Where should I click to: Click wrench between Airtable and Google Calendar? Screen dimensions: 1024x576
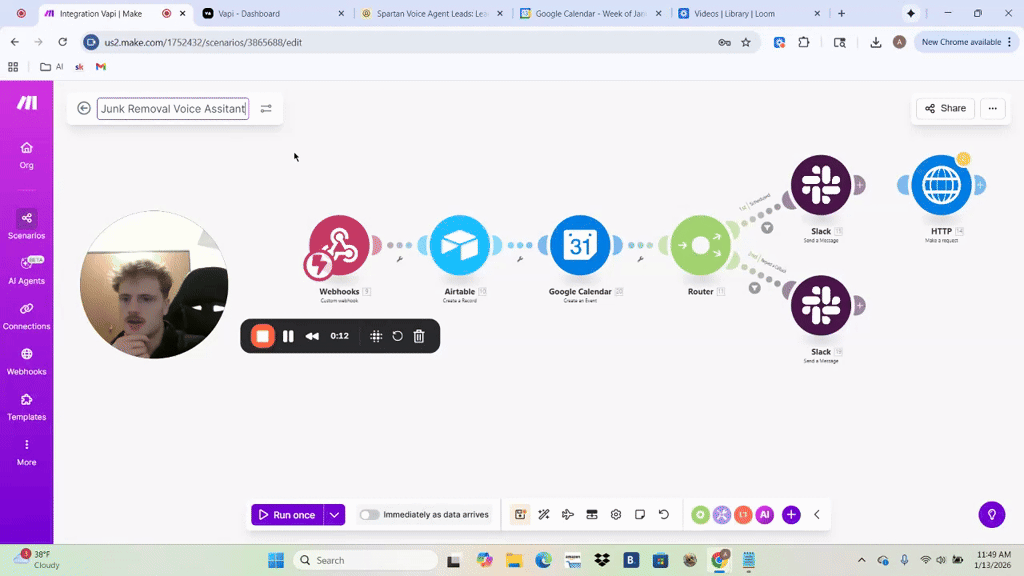pos(520,259)
